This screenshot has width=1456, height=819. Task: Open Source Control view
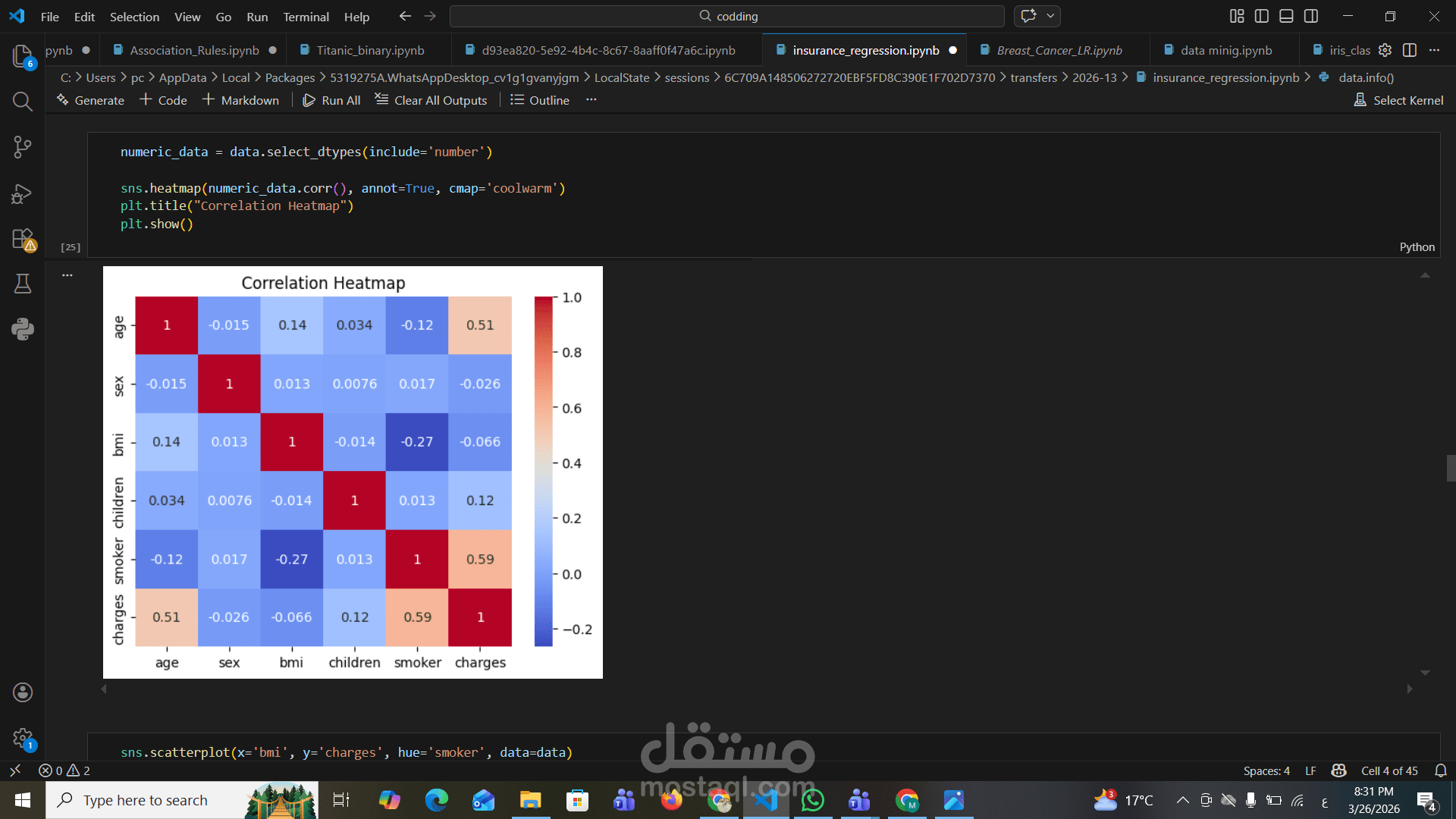click(x=22, y=147)
